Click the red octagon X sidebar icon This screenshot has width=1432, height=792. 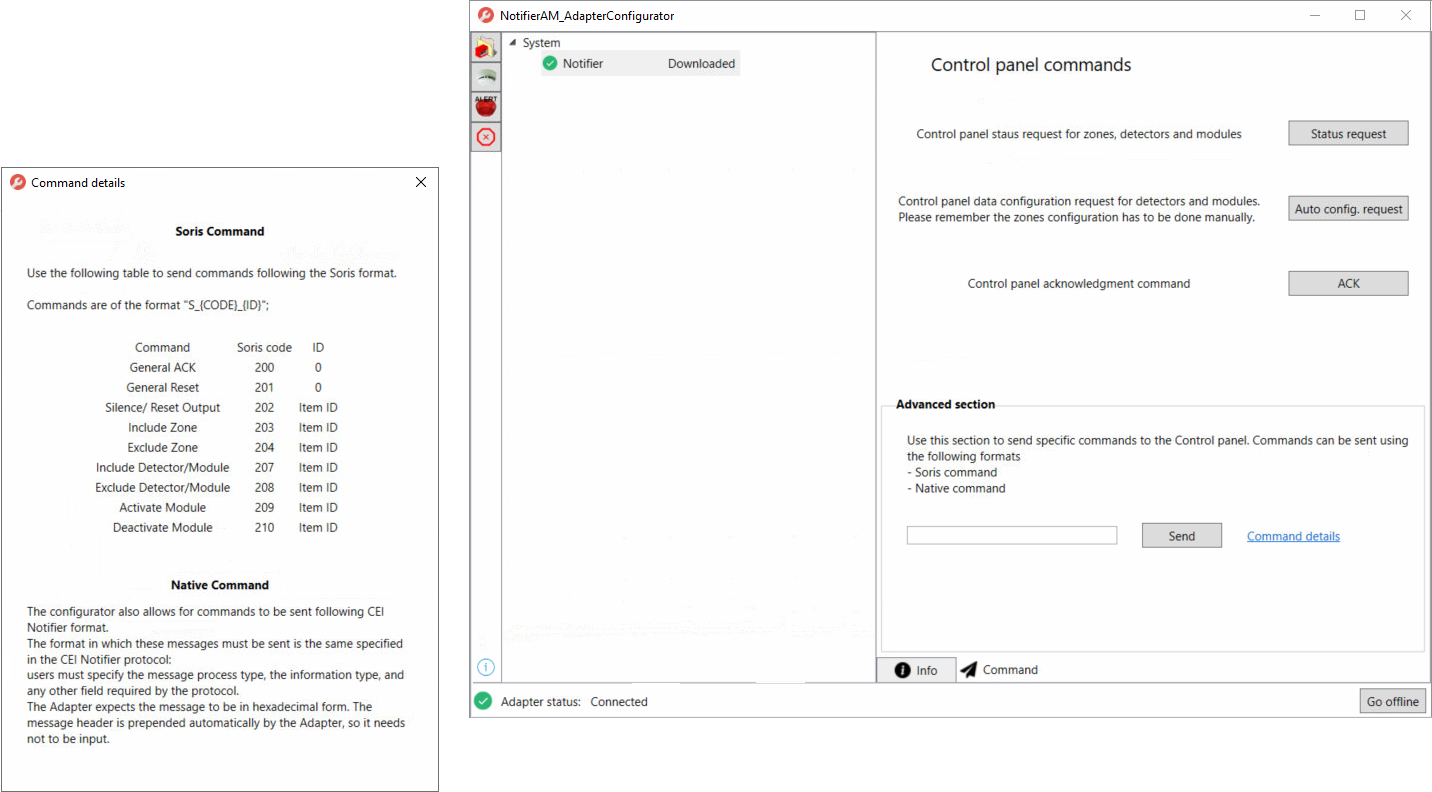486,137
